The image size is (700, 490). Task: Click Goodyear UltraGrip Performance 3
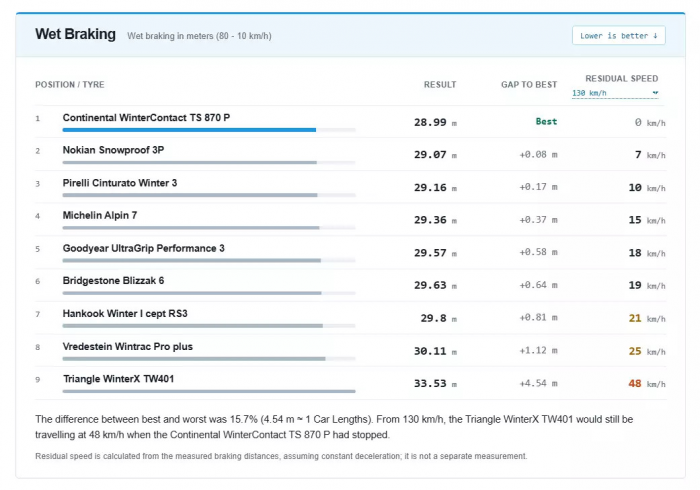143,249
